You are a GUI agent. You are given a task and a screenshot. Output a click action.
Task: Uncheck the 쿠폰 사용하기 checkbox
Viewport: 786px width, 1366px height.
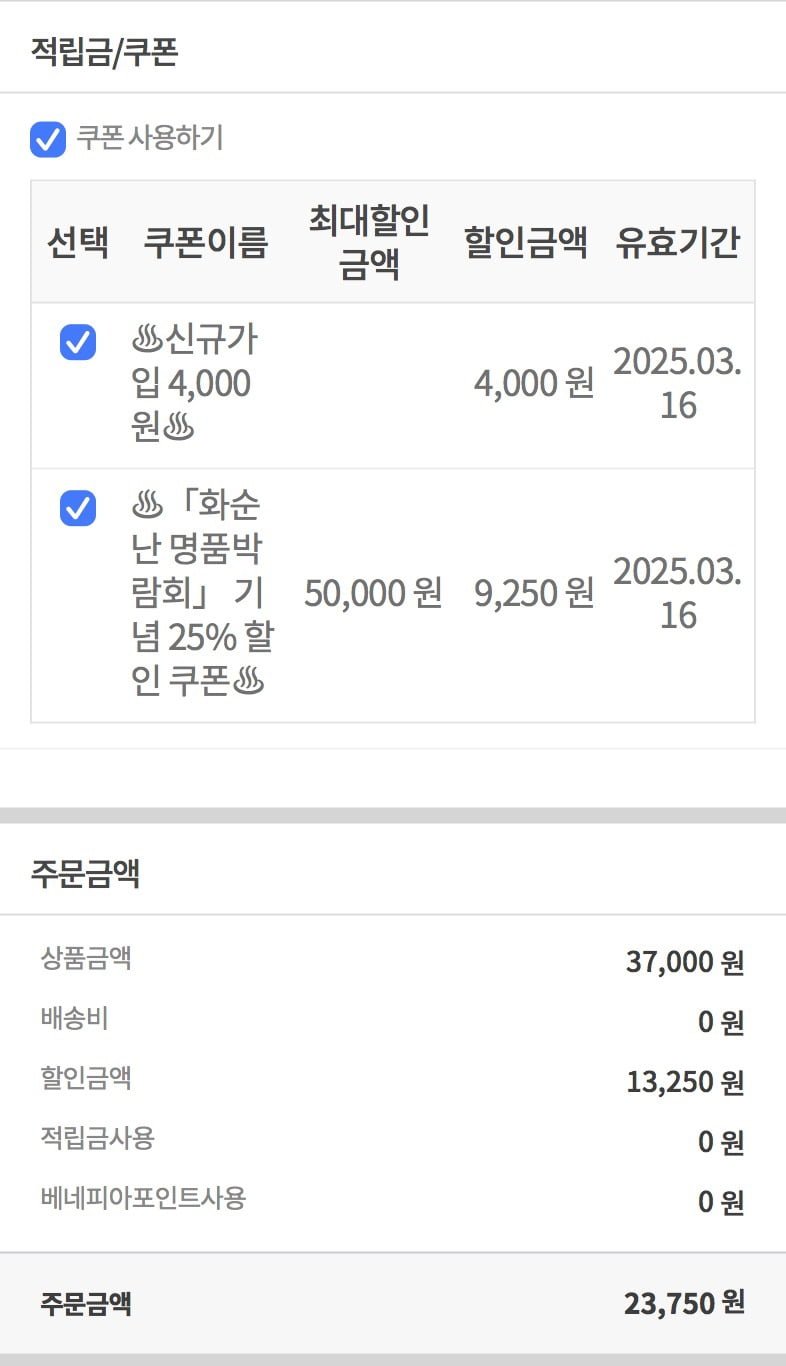click(48, 139)
